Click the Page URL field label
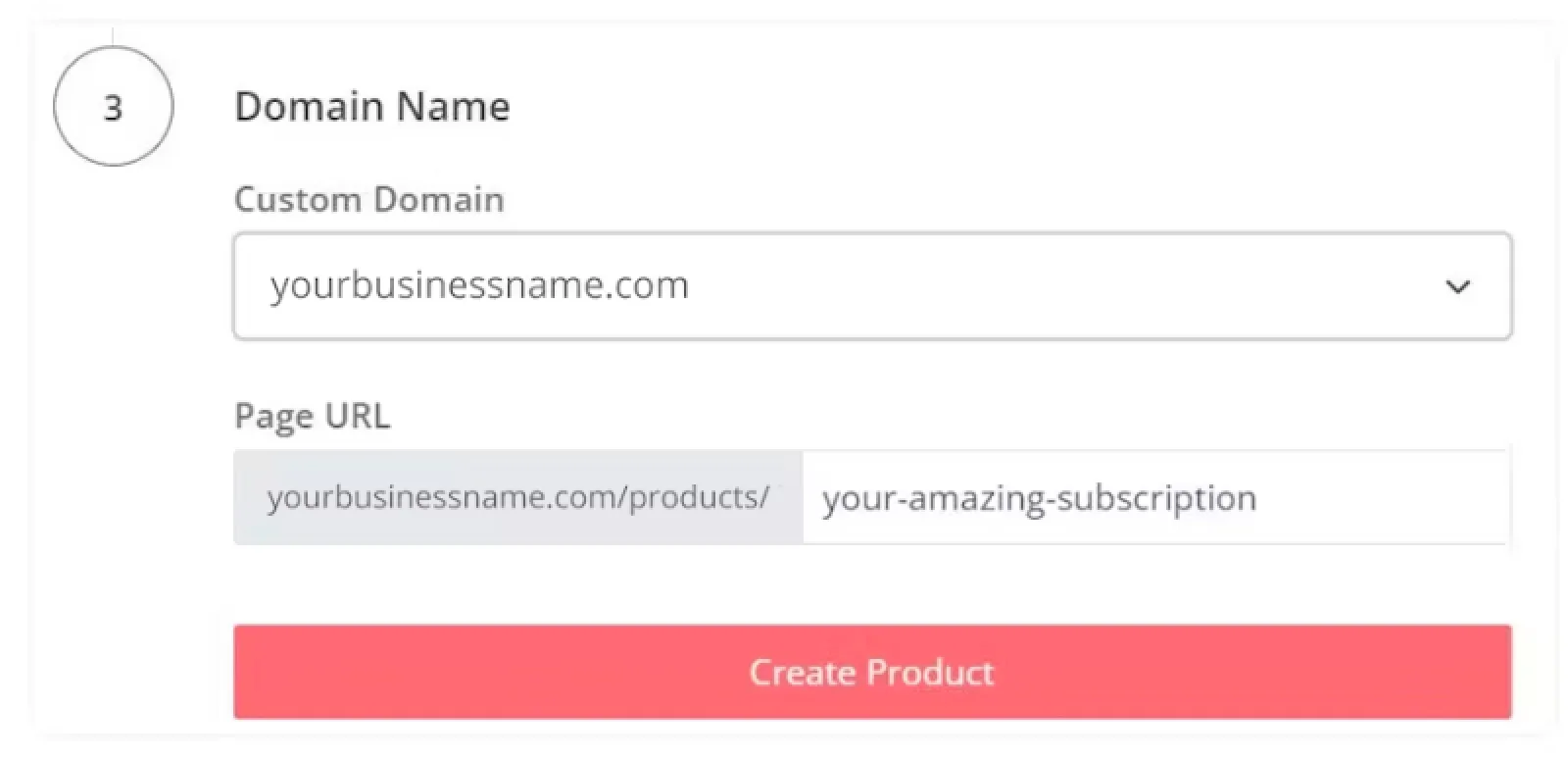 tap(312, 416)
